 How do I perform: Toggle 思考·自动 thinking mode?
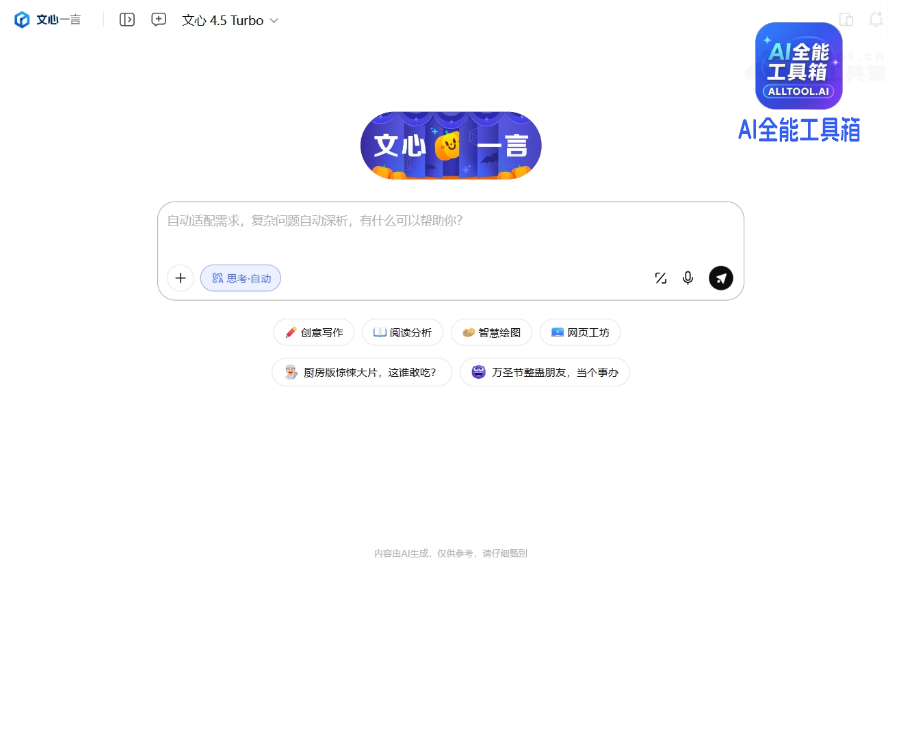240,278
